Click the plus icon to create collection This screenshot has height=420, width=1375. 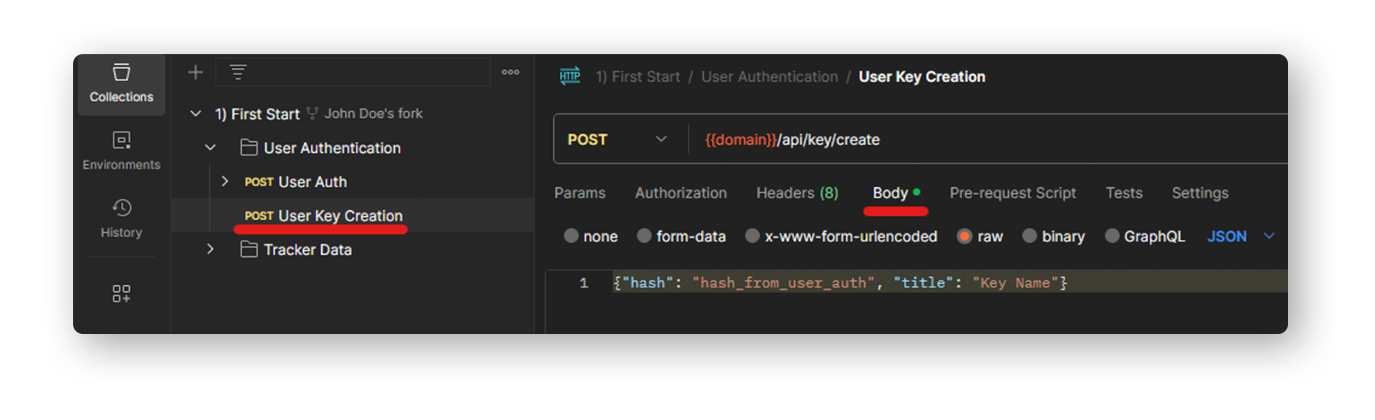point(196,72)
